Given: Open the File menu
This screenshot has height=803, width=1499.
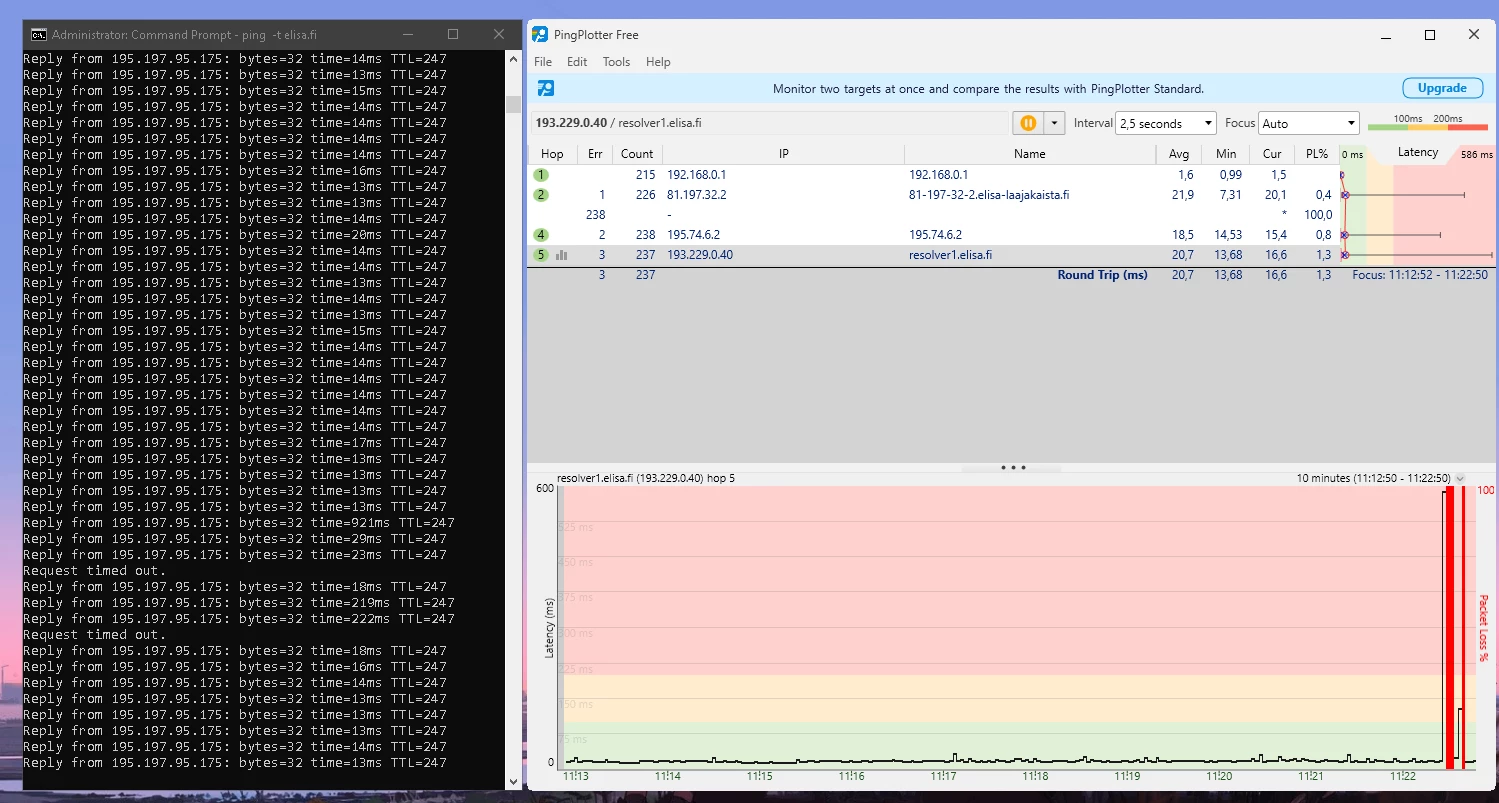Looking at the screenshot, I should tap(543, 62).
